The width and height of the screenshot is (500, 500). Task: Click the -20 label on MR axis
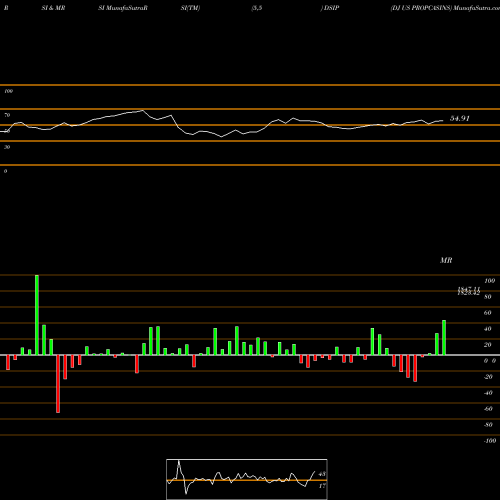coord(488,377)
